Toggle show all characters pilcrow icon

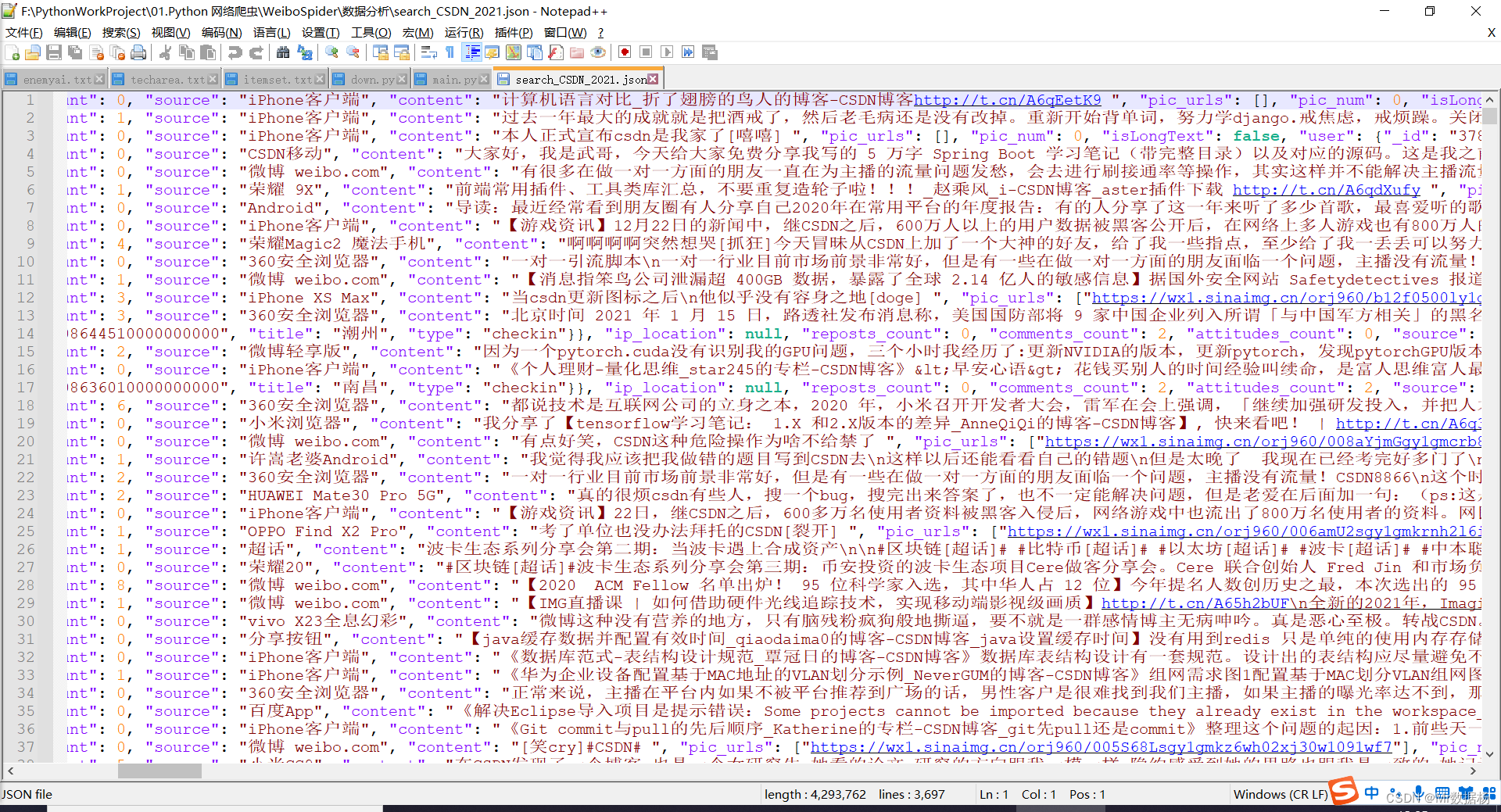pyautogui.click(x=450, y=52)
